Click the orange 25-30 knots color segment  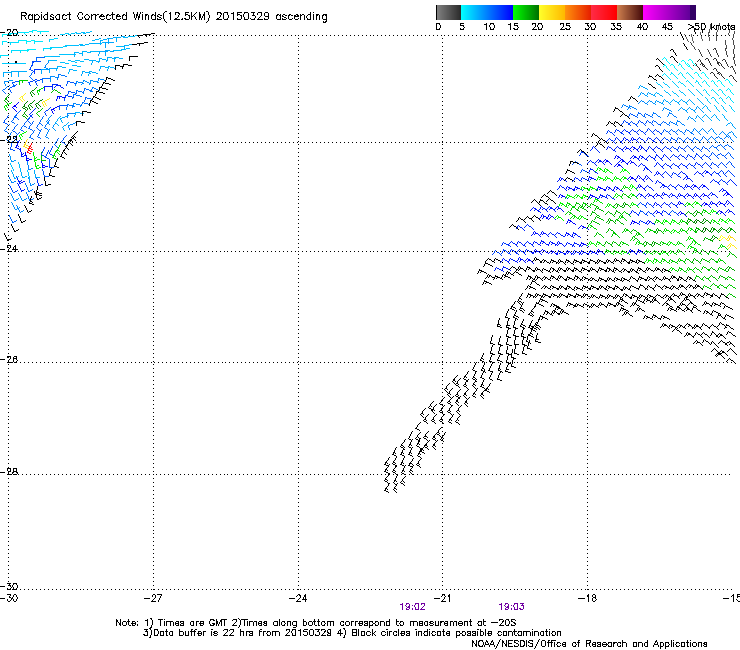(x=578, y=12)
